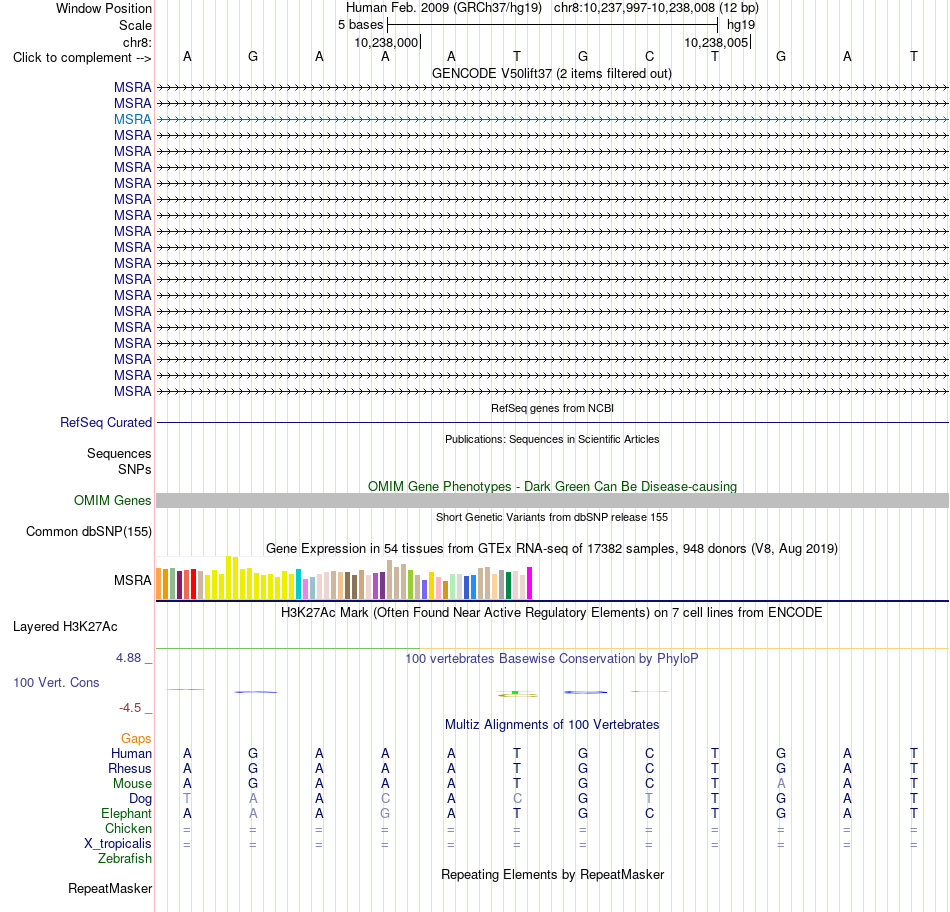Click the chr8:10,237,997-10,238,008 (12 bp) position text
This screenshot has height=912, width=950.
tap(656, 8)
